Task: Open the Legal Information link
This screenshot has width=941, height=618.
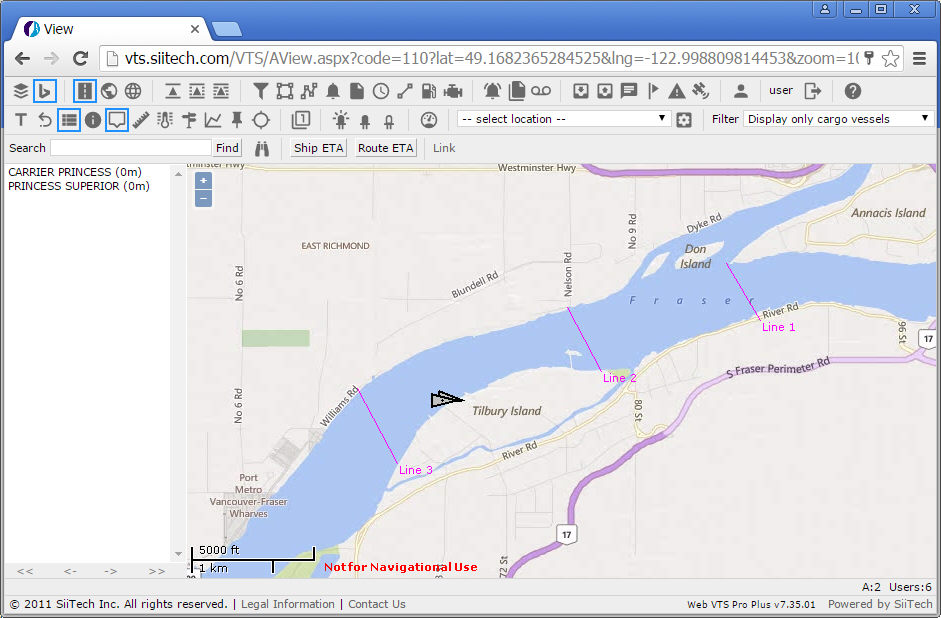Action: (288, 604)
